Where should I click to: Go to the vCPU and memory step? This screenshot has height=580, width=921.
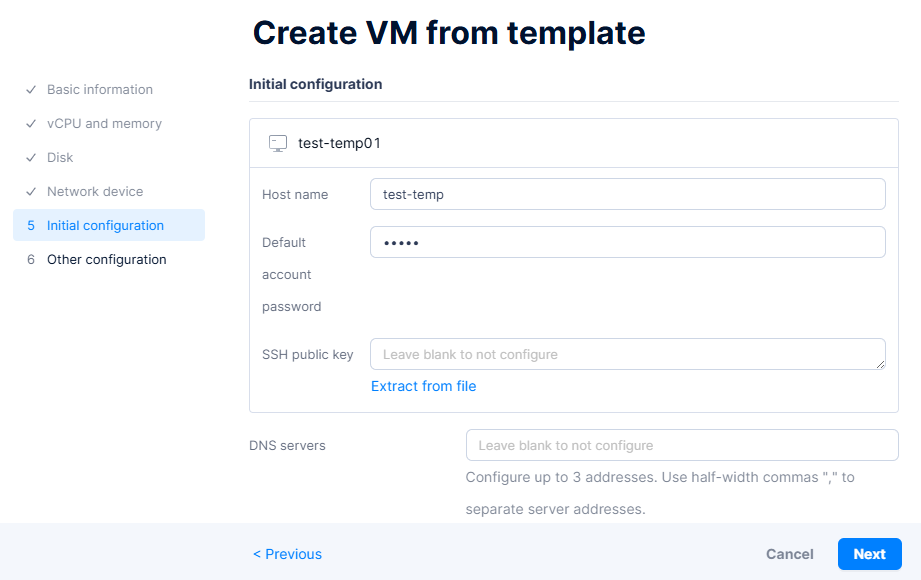[104, 124]
